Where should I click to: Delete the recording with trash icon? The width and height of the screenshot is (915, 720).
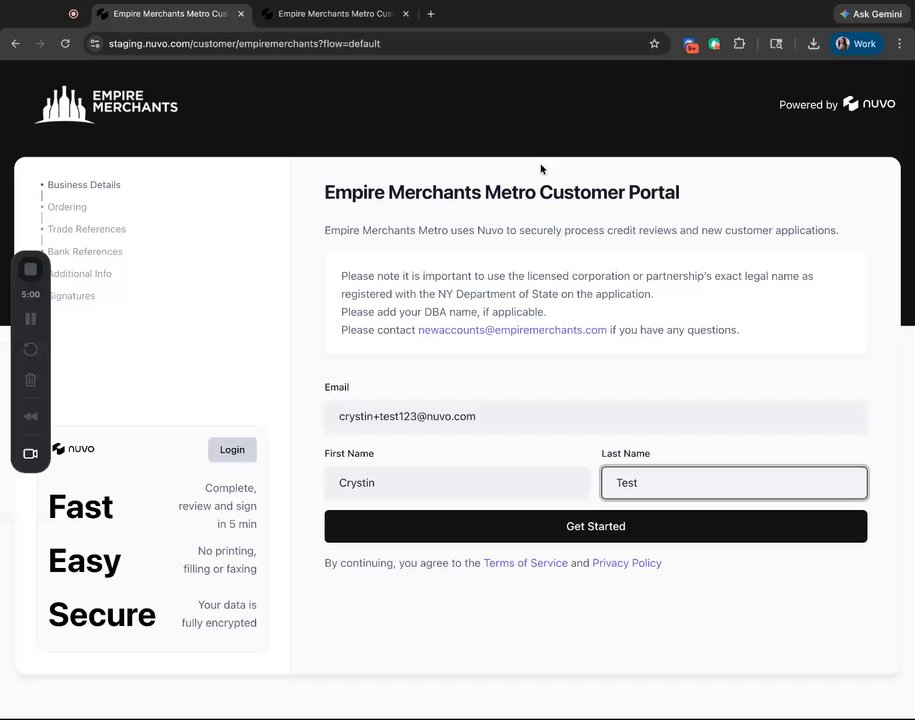pyautogui.click(x=31, y=380)
